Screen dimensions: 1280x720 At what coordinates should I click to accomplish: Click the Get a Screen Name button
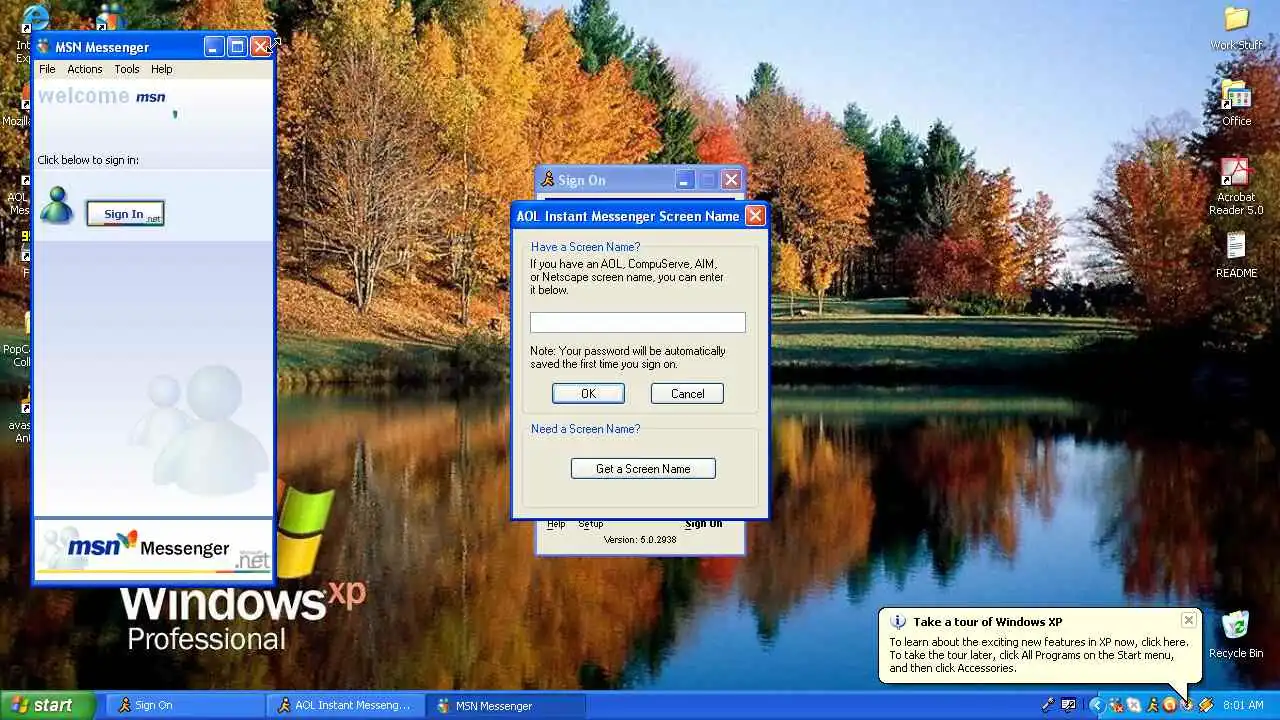tap(643, 468)
